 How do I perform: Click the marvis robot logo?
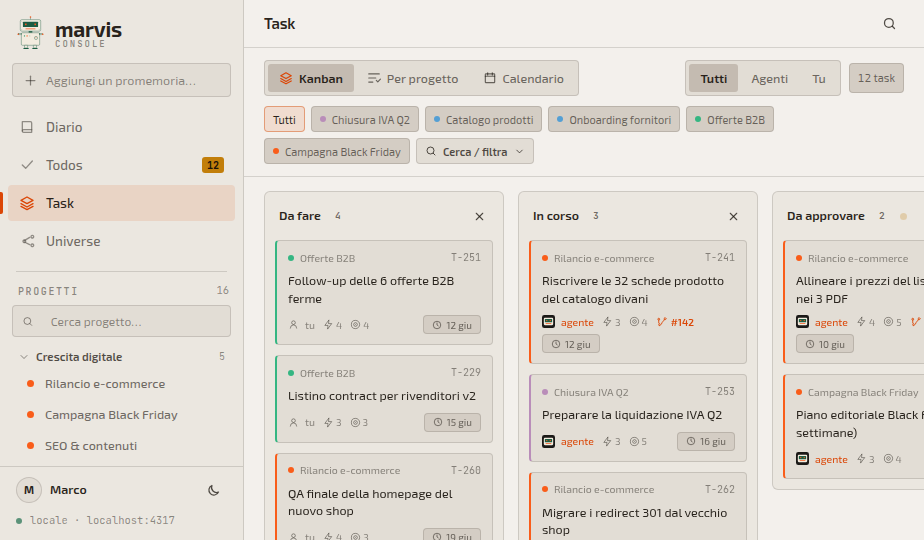point(30,33)
